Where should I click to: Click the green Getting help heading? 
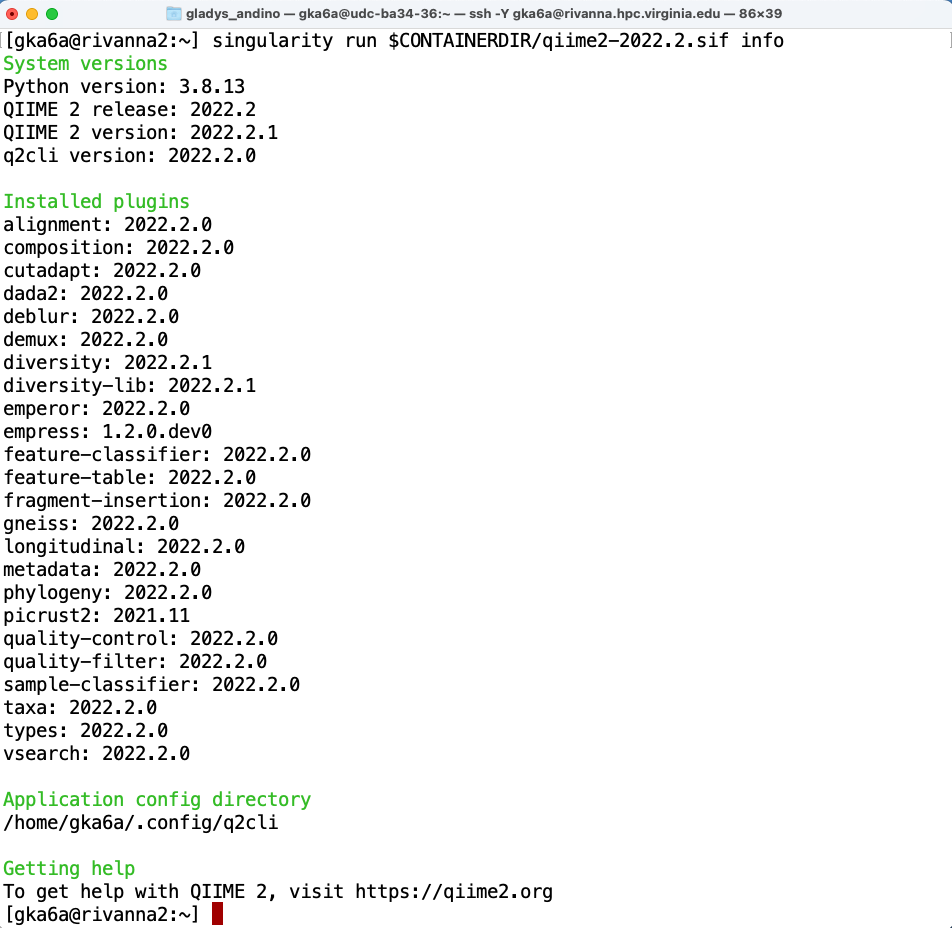[x=69, y=868]
